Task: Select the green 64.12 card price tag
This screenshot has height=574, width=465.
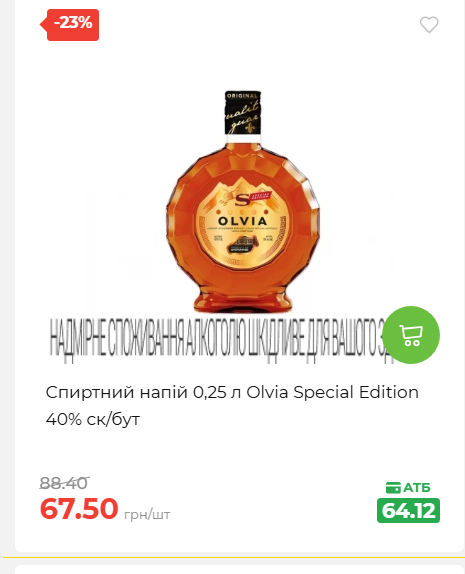Action: coord(408,510)
